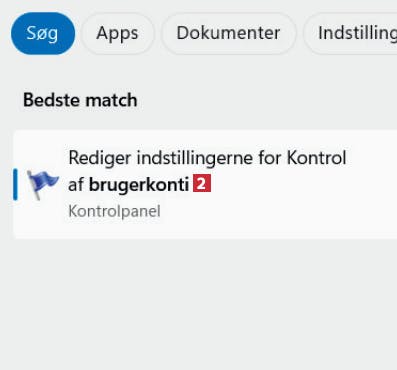Click the blue flag icon of the result

pyautogui.click(x=42, y=184)
